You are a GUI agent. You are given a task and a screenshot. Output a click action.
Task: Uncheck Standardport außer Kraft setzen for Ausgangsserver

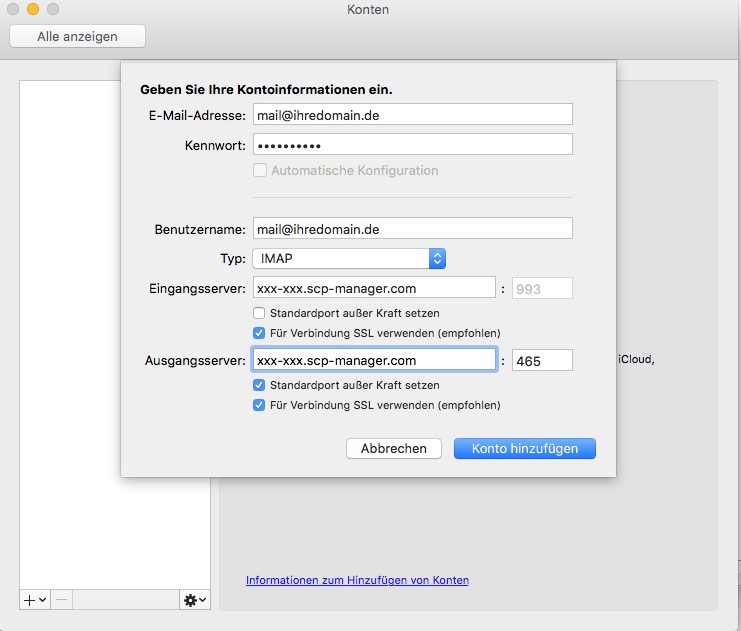pos(260,385)
